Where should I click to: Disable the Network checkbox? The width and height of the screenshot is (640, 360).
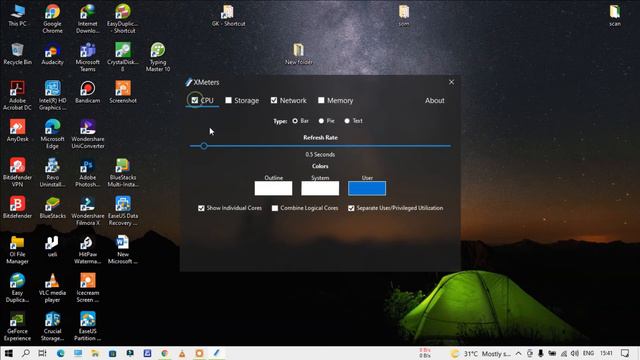(274, 100)
